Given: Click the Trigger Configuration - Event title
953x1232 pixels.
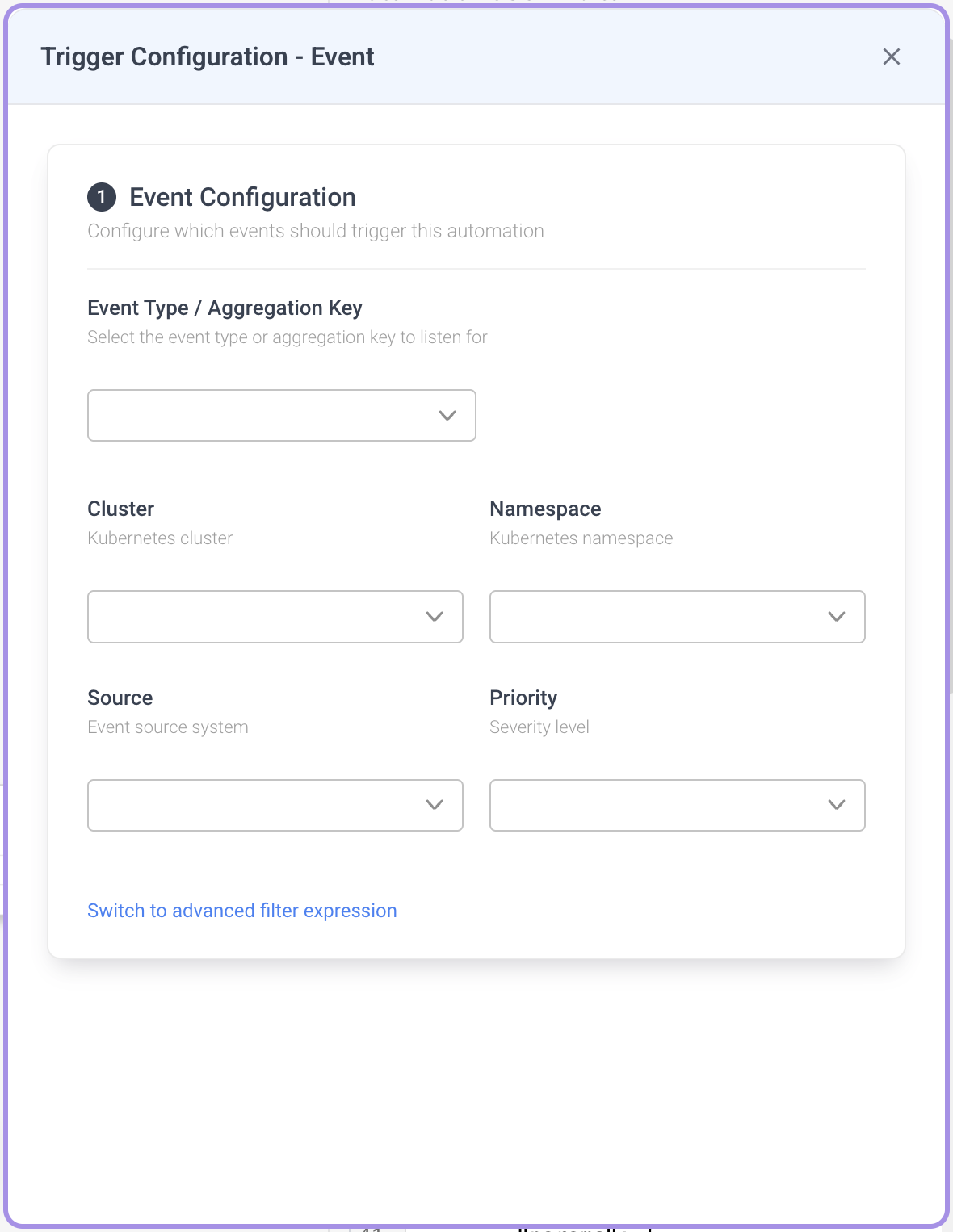Looking at the screenshot, I should click(208, 57).
